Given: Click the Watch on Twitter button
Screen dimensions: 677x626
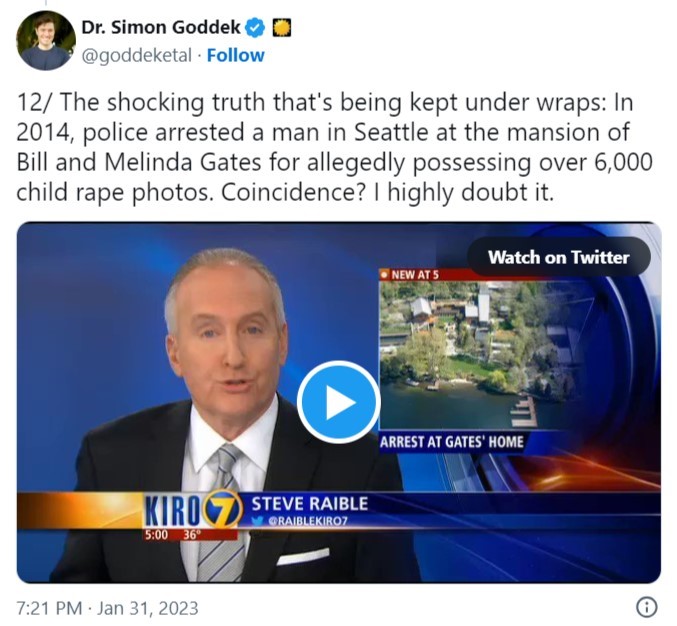Looking at the screenshot, I should [x=559, y=257].
